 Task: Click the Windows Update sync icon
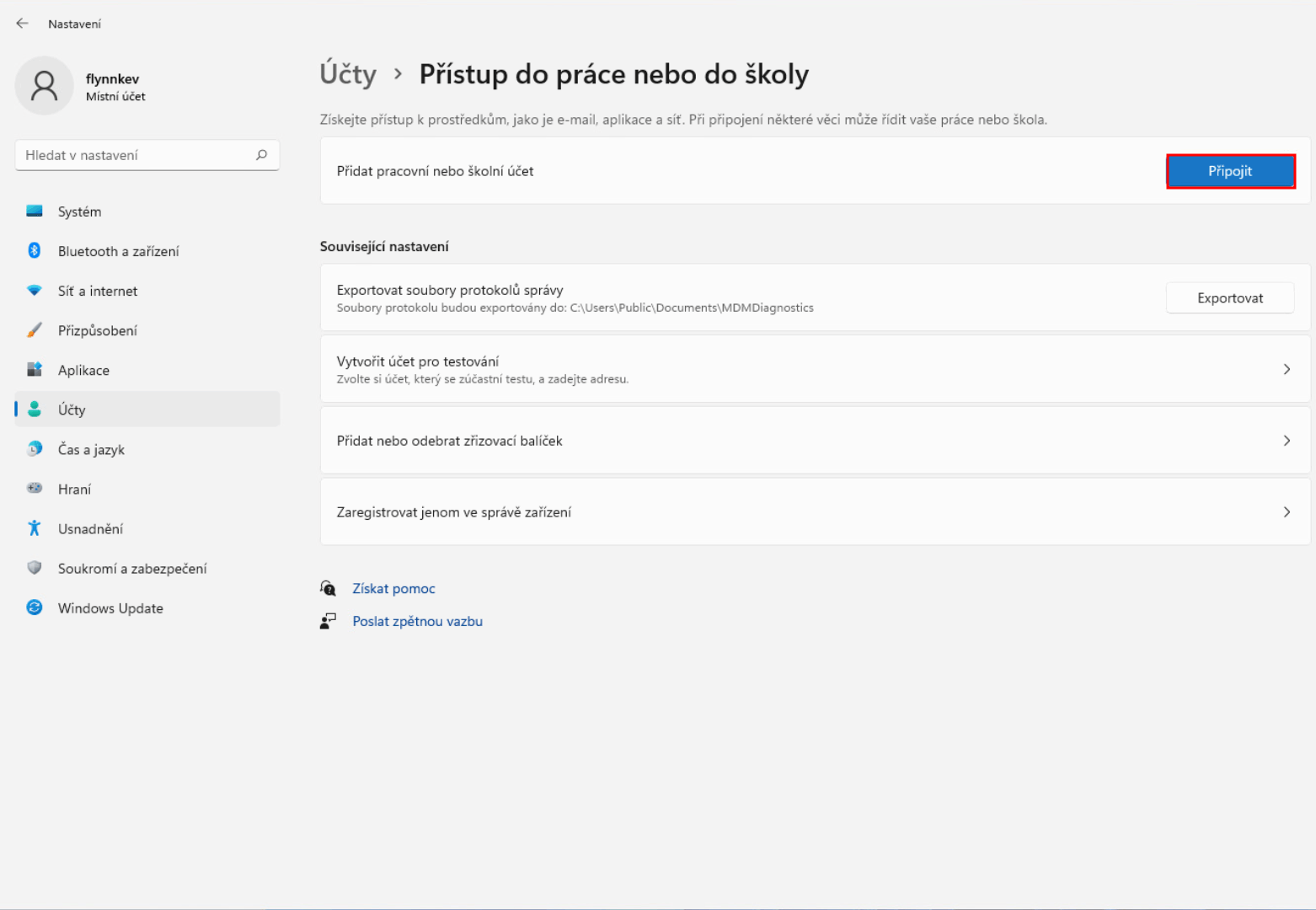(x=35, y=608)
